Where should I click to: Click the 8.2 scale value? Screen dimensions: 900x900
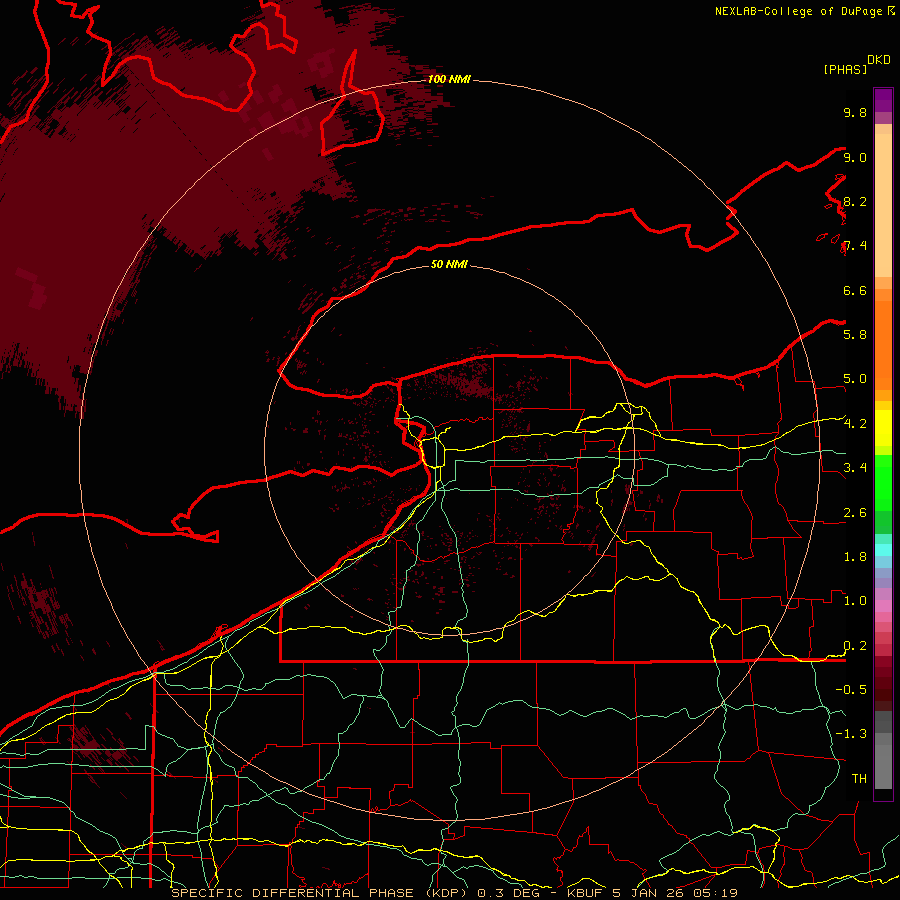(855, 201)
